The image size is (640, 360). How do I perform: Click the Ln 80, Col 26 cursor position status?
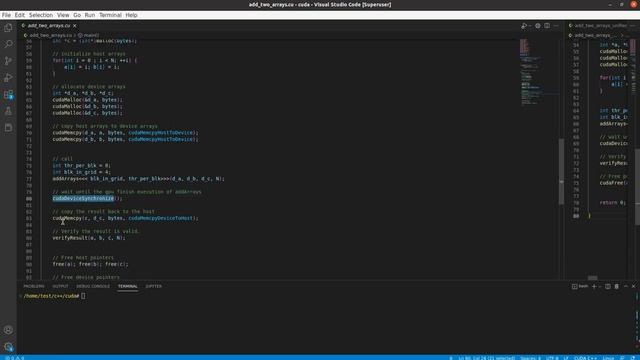[487, 358]
